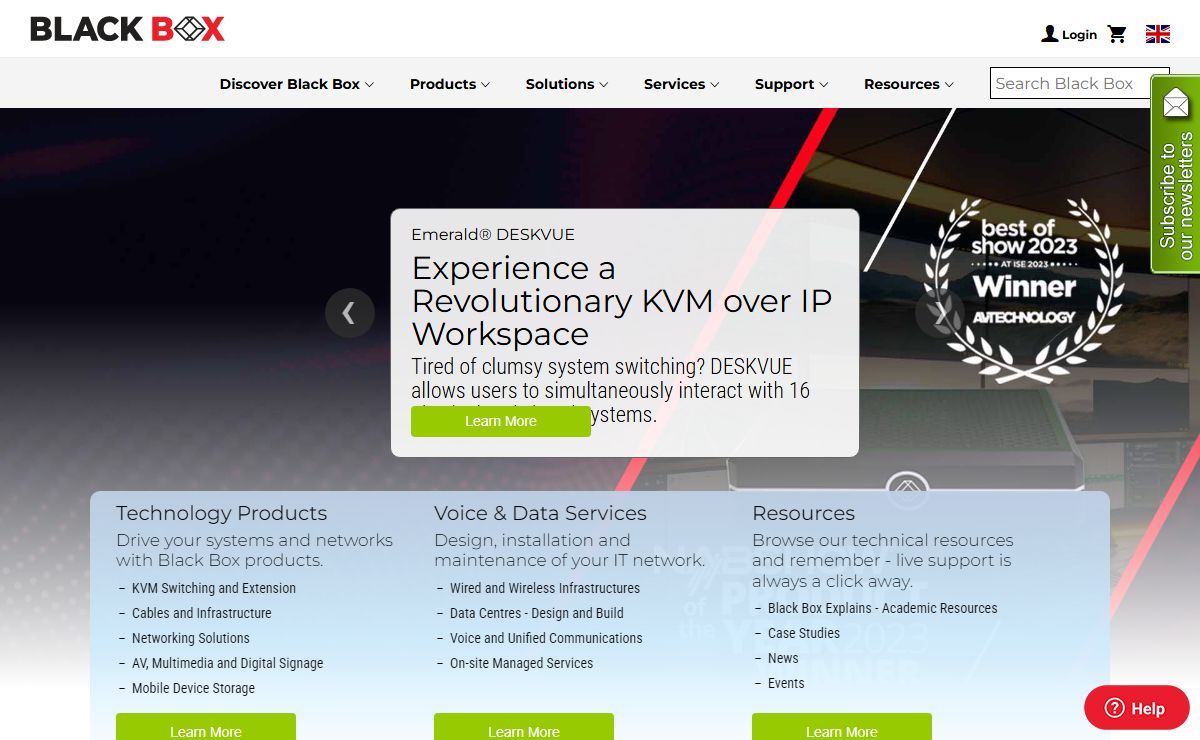Expand the Services menu

coord(682,84)
